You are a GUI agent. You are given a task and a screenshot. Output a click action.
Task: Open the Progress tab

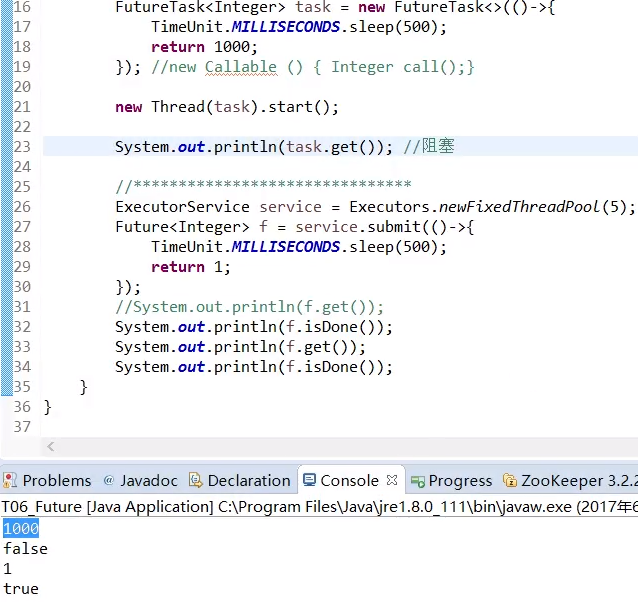pyautogui.click(x=452, y=481)
